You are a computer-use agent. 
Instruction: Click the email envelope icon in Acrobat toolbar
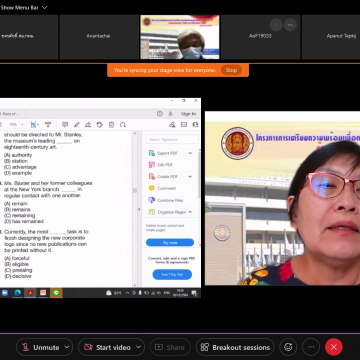point(184,125)
